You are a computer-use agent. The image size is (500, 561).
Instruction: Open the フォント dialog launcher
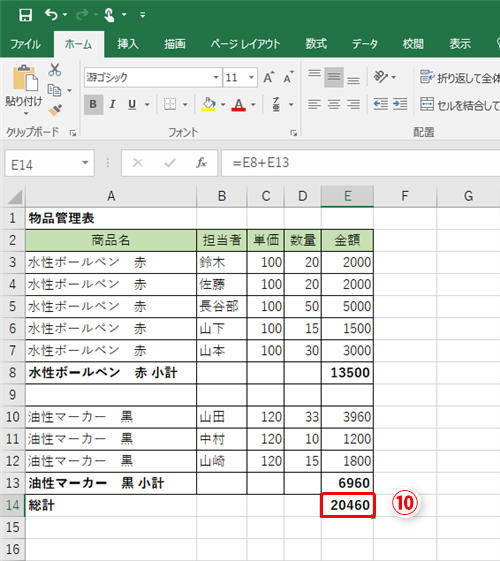pyautogui.click(x=294, y=133)
